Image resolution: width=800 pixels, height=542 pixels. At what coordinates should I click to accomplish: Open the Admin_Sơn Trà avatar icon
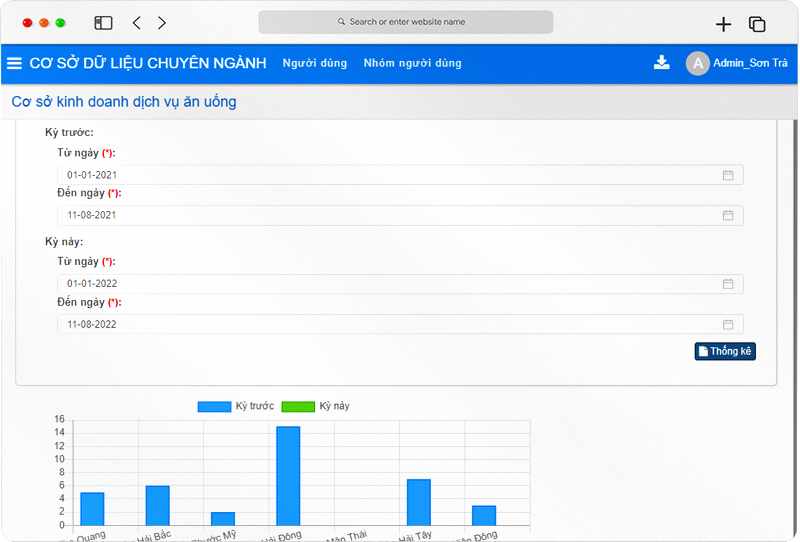697,63
